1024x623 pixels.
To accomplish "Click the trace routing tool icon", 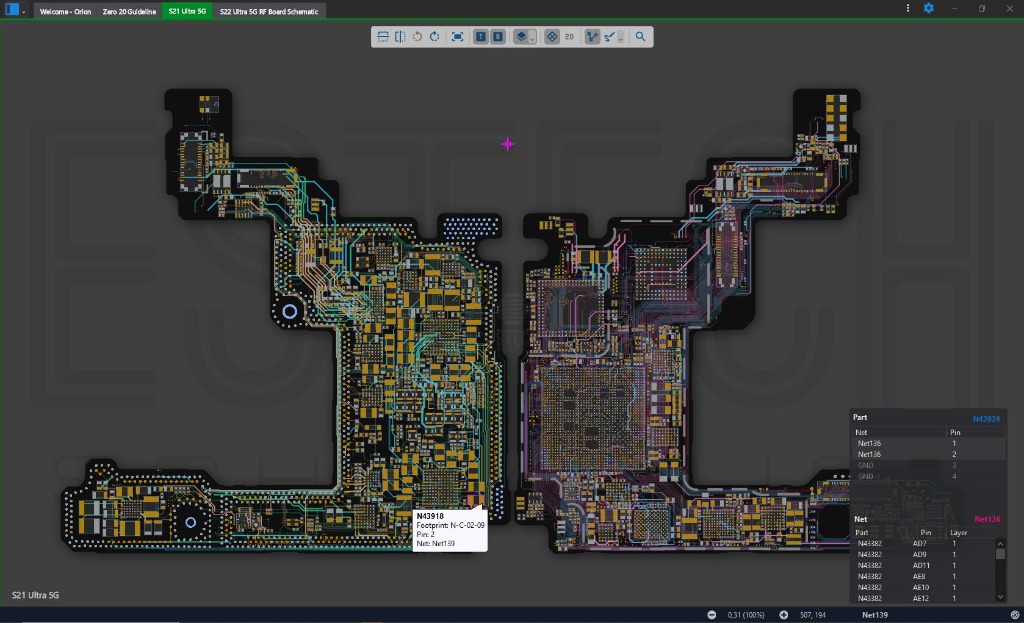I will pos(609,37).
